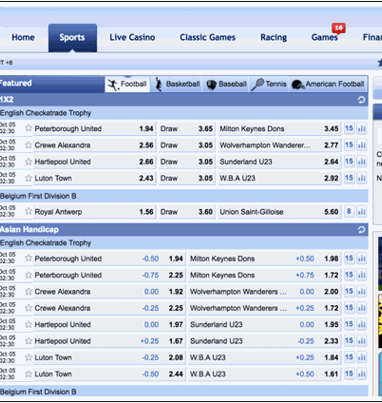Bet W.B.A U23 +0.25 at 1.84
382x403 pixels.
265,357
